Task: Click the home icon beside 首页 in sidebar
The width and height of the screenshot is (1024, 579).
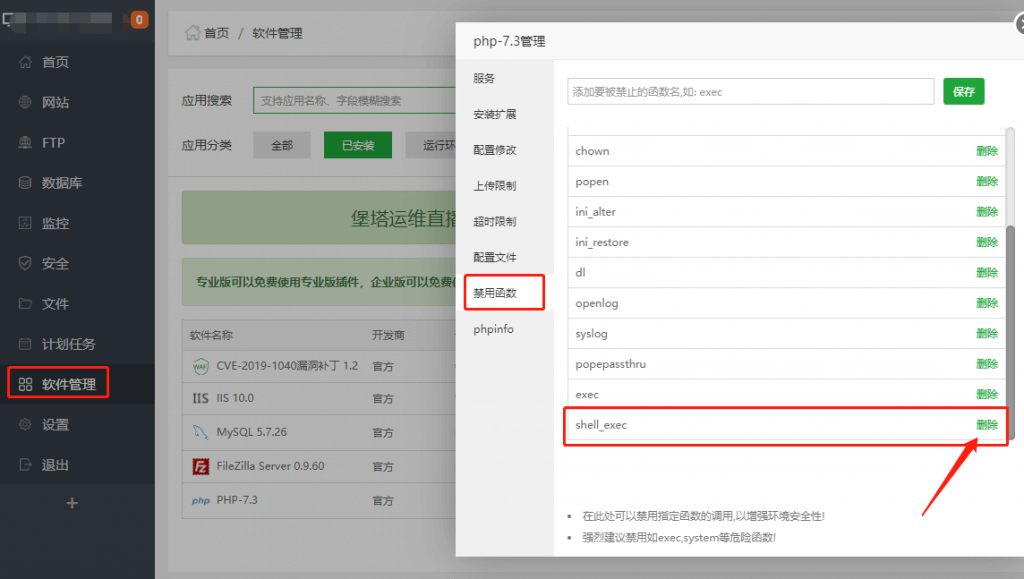Action: [x=26, y=62]
